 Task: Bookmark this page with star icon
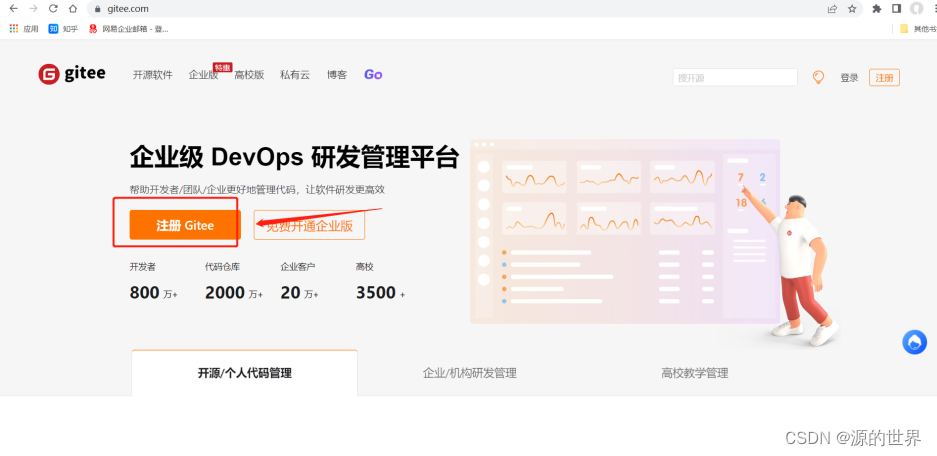point(852,9)
